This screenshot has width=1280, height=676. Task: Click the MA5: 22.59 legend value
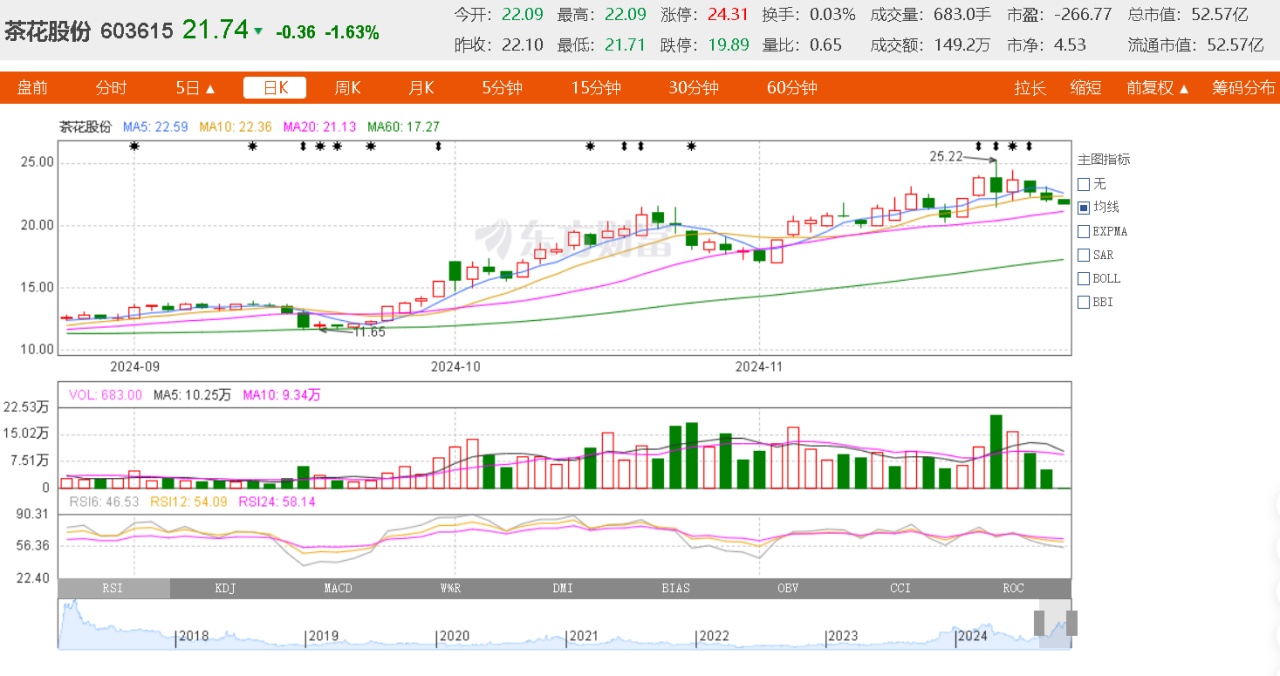tap(156, 127)
